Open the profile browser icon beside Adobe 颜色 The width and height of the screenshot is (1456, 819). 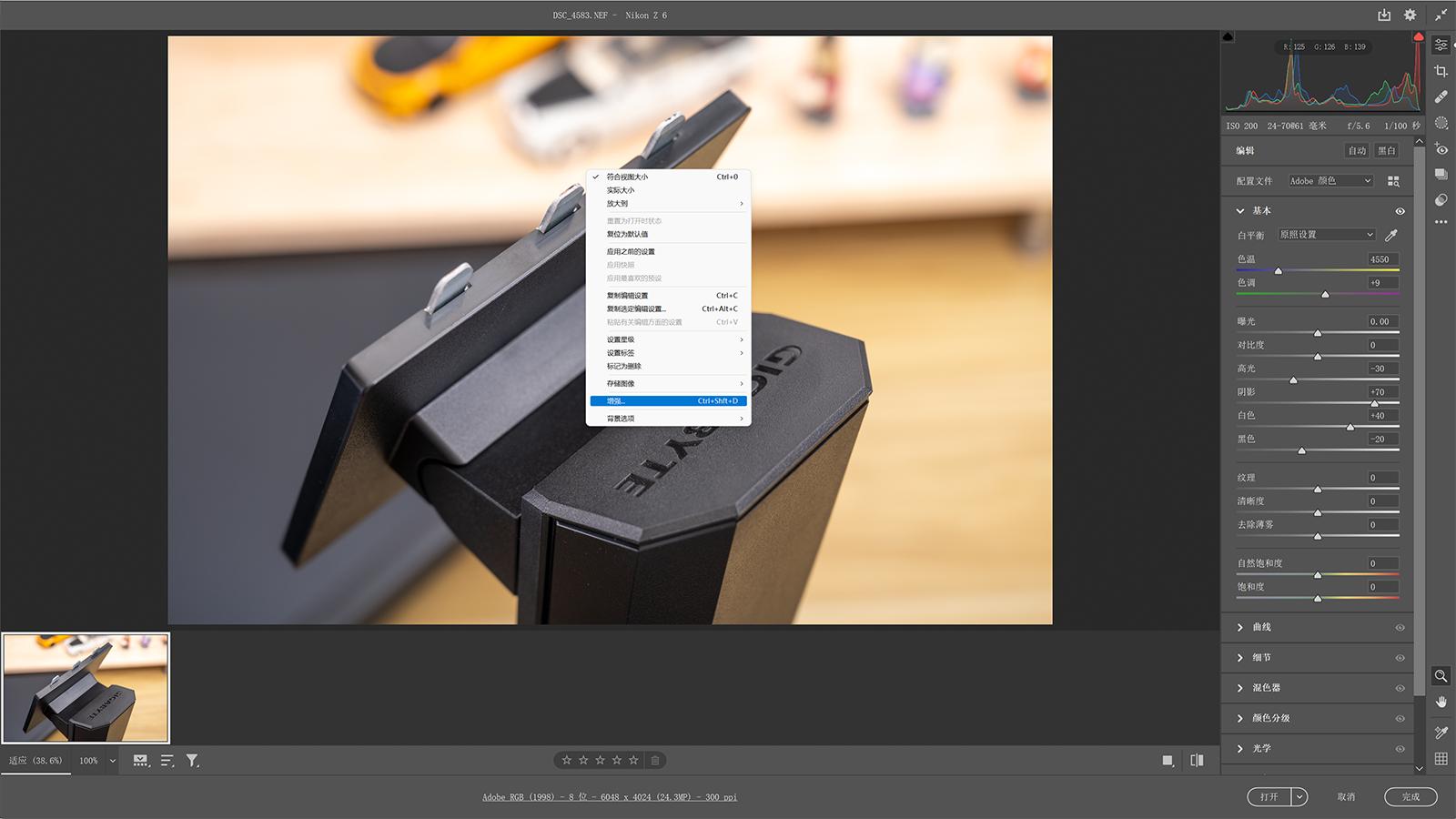pyautogui.click(x=1393, y=181)
